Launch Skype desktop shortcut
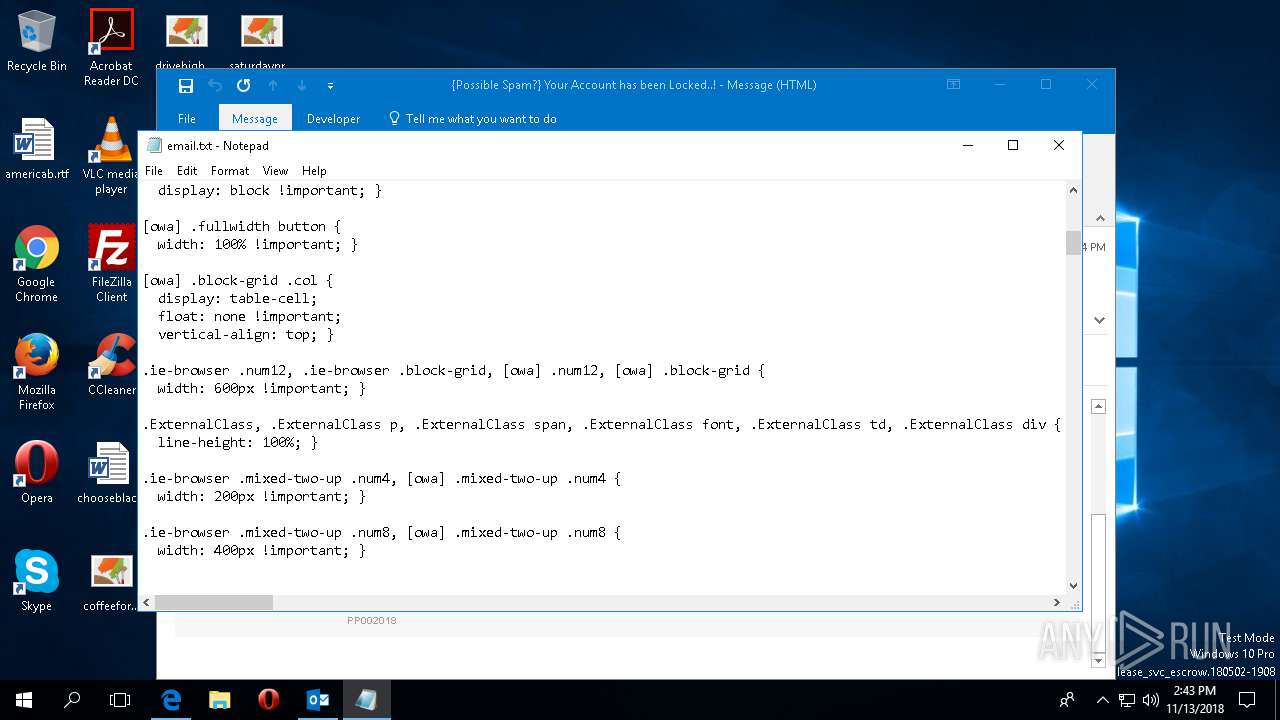Screen dimensions: 1280x720 point(36,581)
